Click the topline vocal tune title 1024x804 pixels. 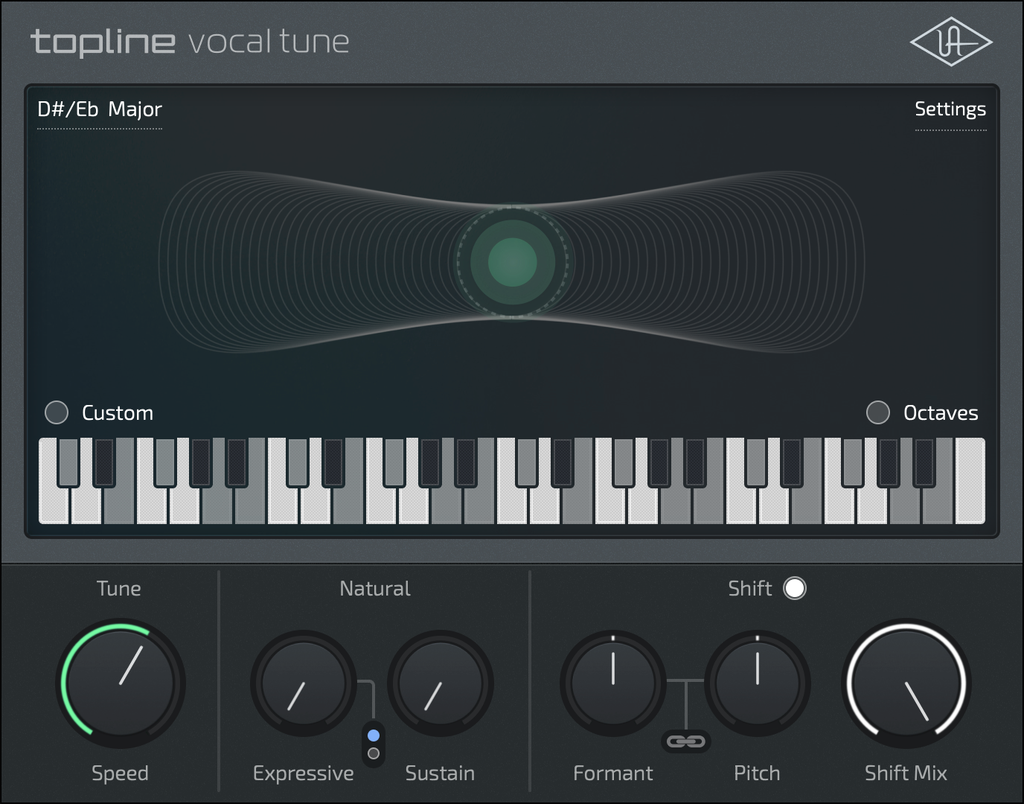[x=190, y=42]
